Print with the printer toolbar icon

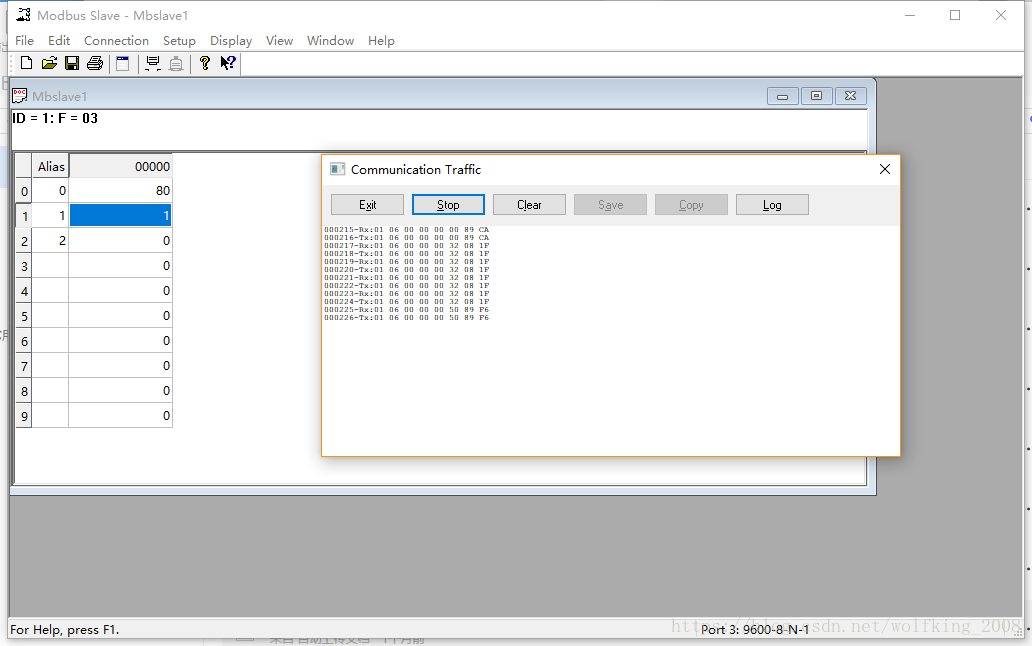click(x=95, y=63)
